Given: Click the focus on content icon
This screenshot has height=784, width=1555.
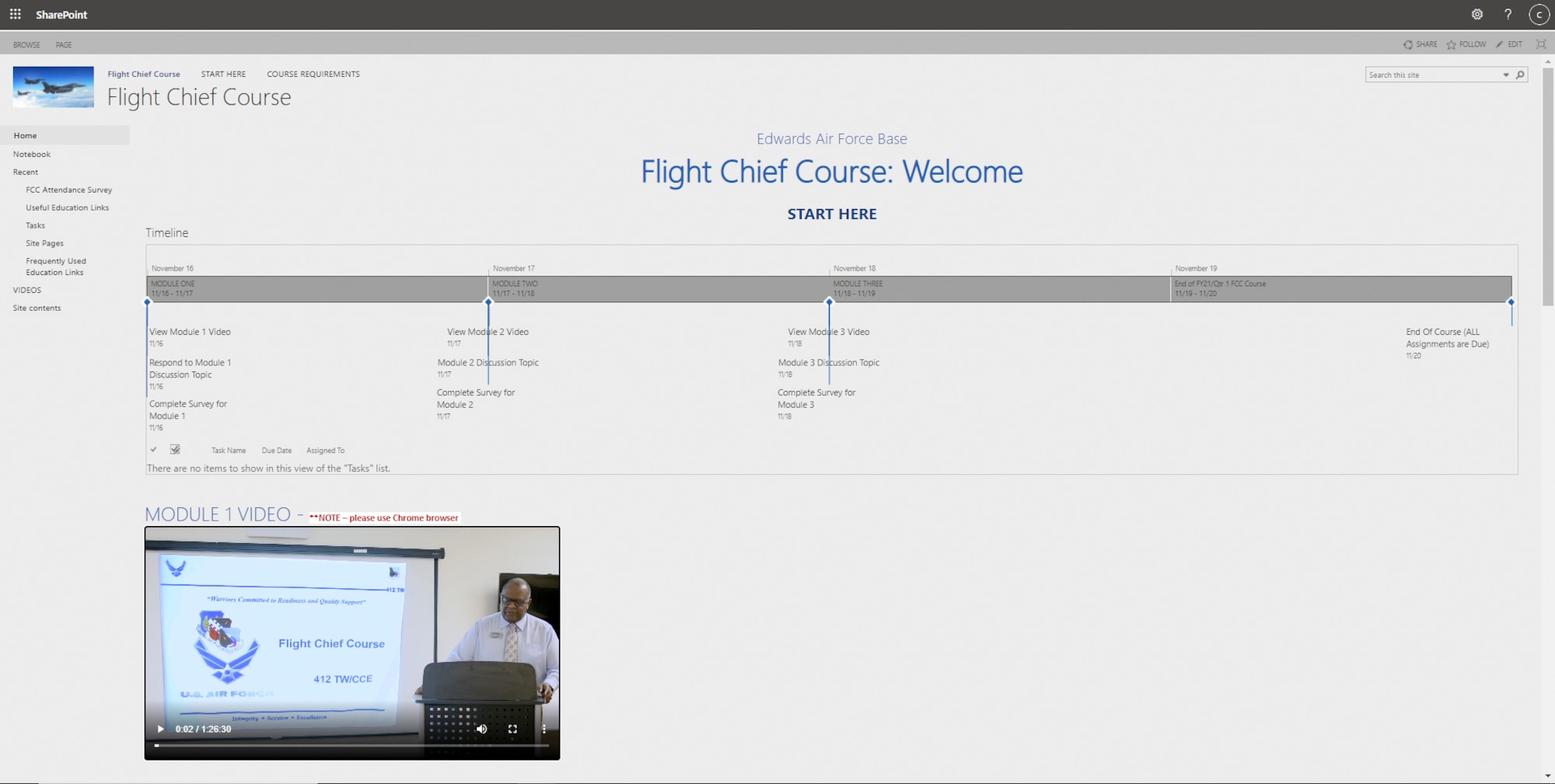Looking at the screenshot, I should tap(1541, 44).
